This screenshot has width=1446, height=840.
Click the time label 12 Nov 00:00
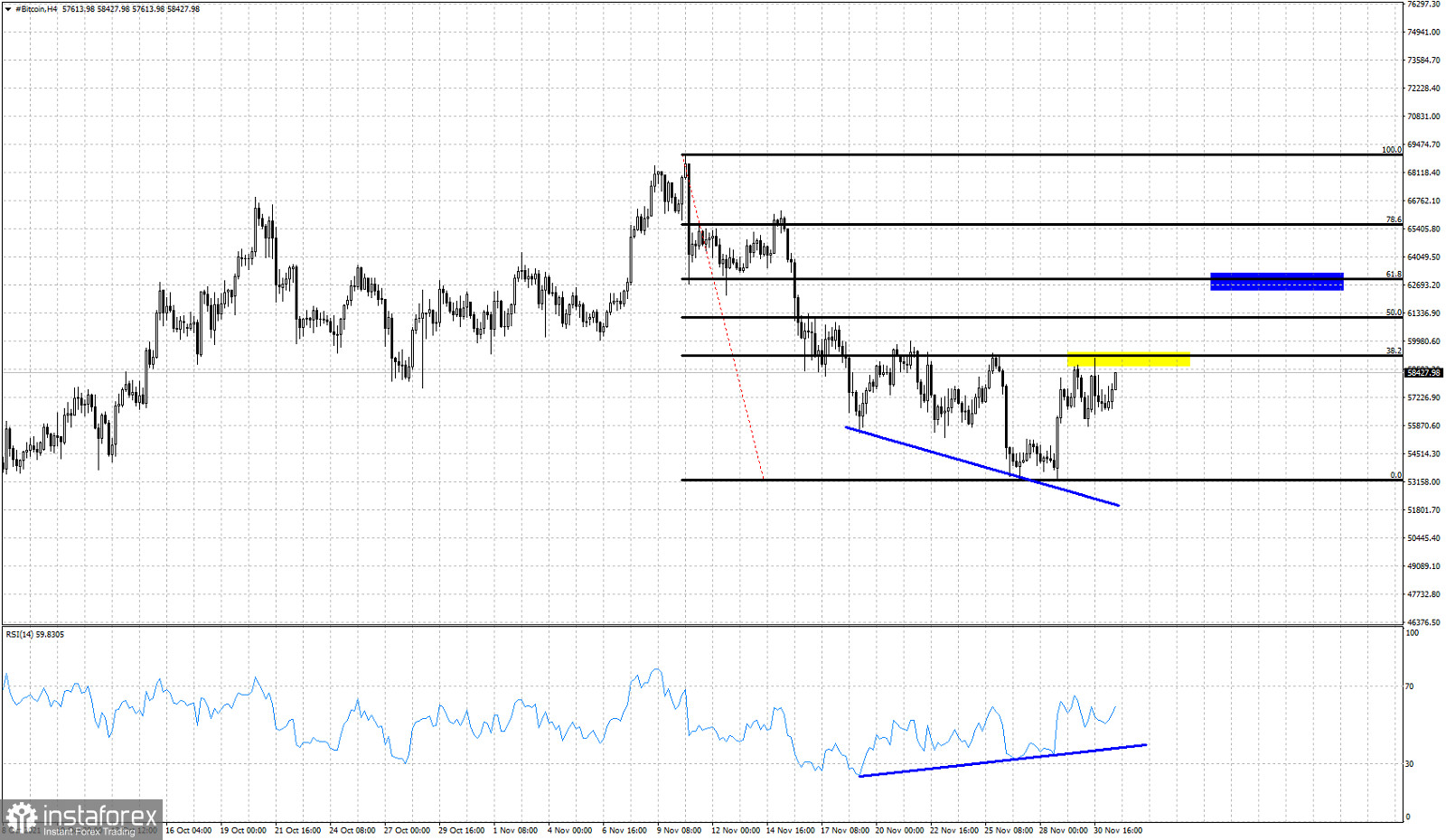click(736, 830)
